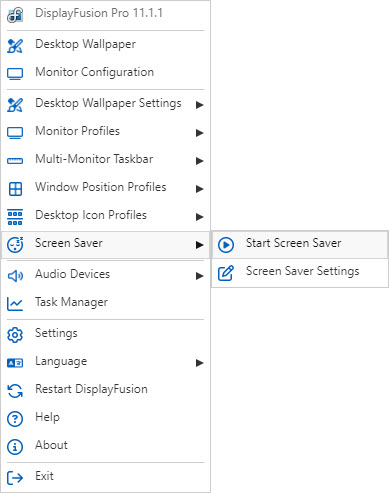Image resolution: width=389 pixels, height=493 pixels.
Task: Click the Desktop Wallpaper paintbrush icon
Action: tap(15, 46)
